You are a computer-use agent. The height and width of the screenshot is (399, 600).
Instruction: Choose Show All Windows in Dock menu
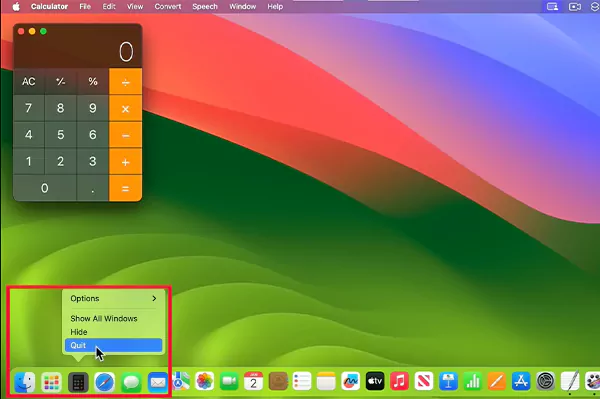114,318
